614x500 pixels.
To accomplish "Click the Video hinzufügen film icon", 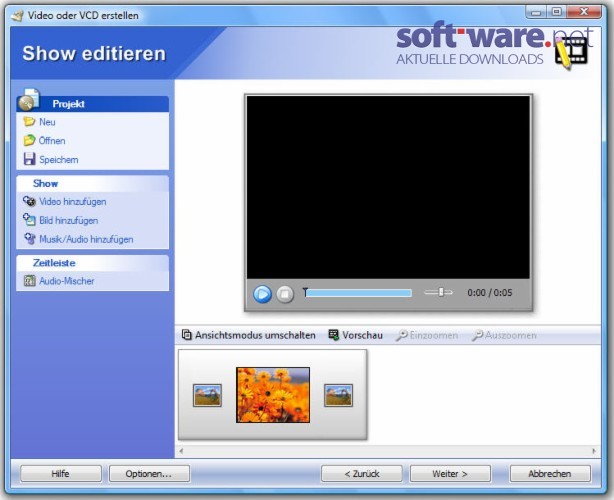I will (29, 201).
